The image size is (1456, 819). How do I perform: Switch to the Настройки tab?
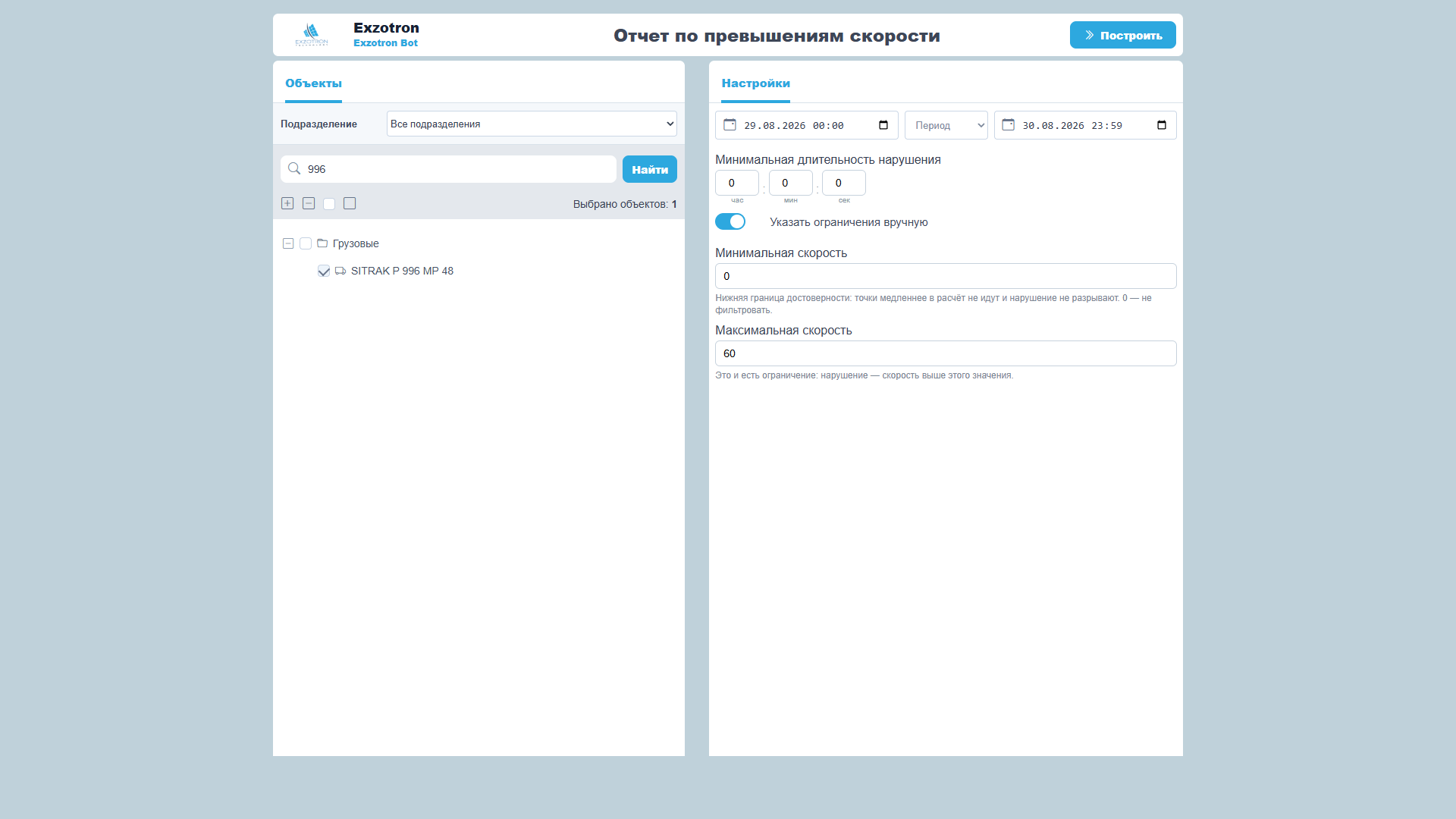[755, 83]
